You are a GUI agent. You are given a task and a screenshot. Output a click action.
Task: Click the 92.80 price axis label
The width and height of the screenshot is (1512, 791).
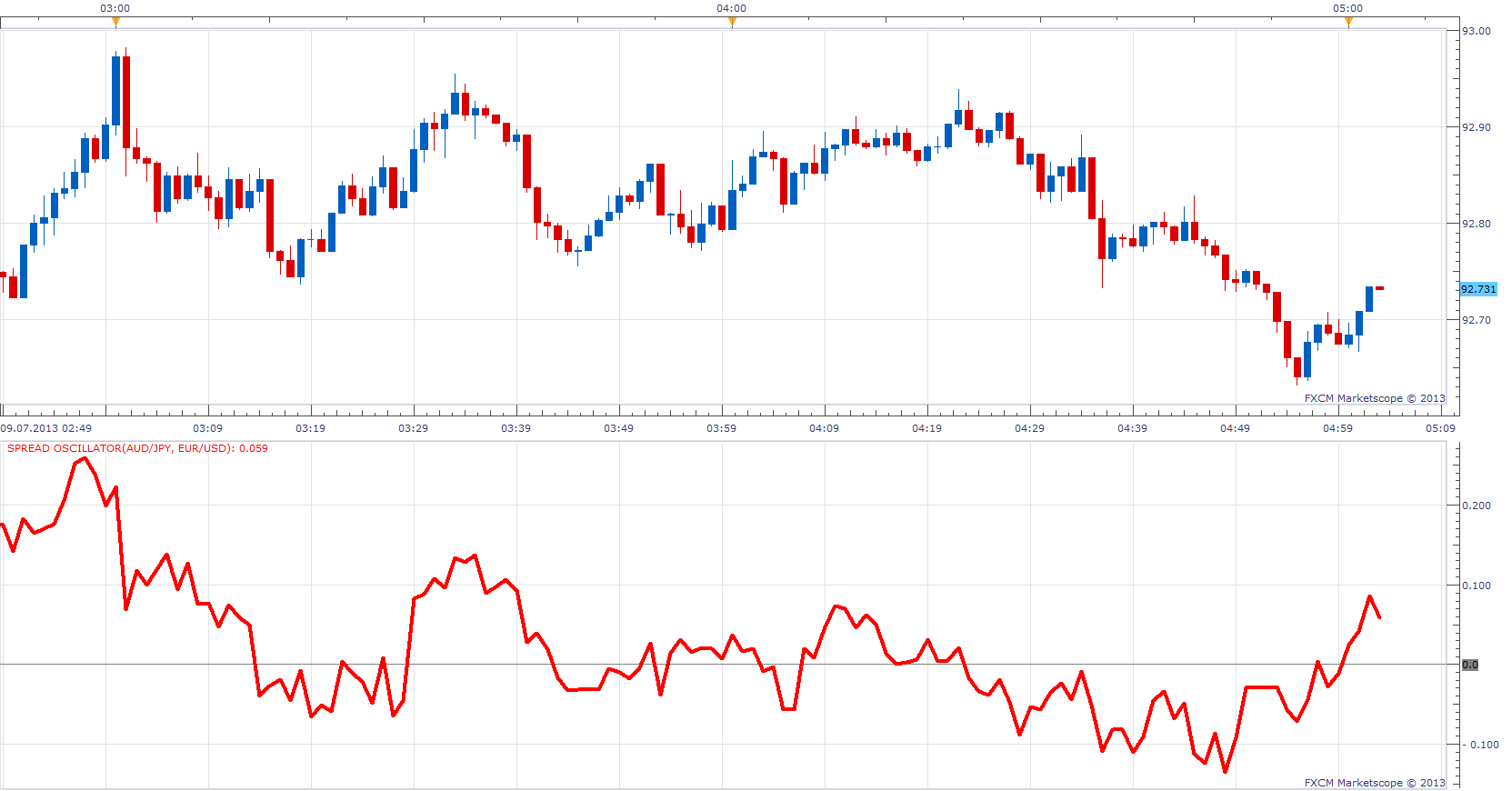click(x=1477, y=224)
